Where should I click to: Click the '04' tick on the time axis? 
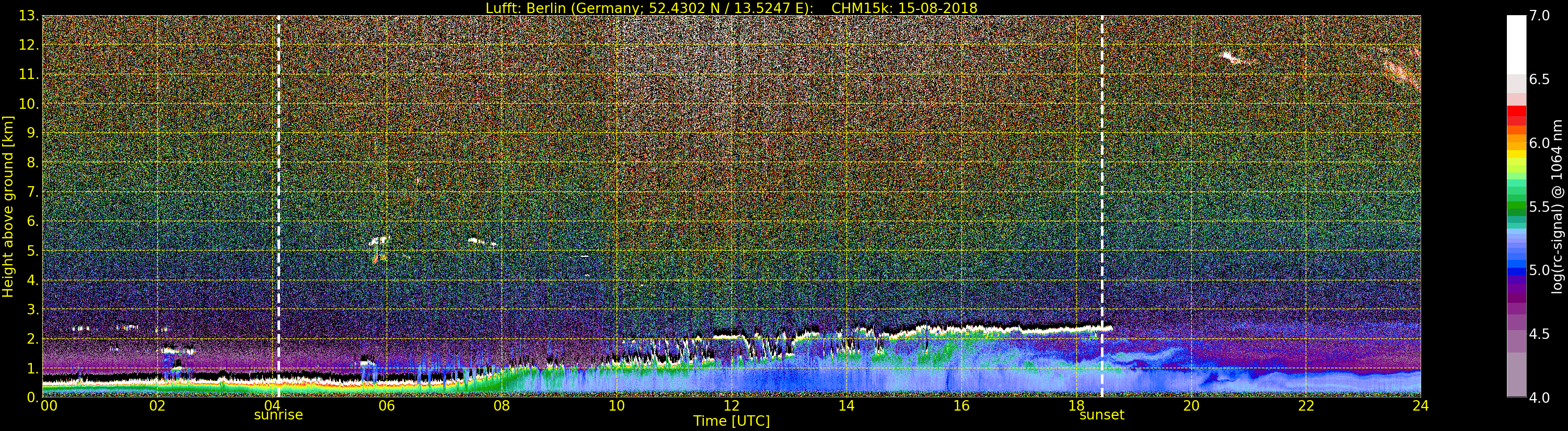[272, 406]
